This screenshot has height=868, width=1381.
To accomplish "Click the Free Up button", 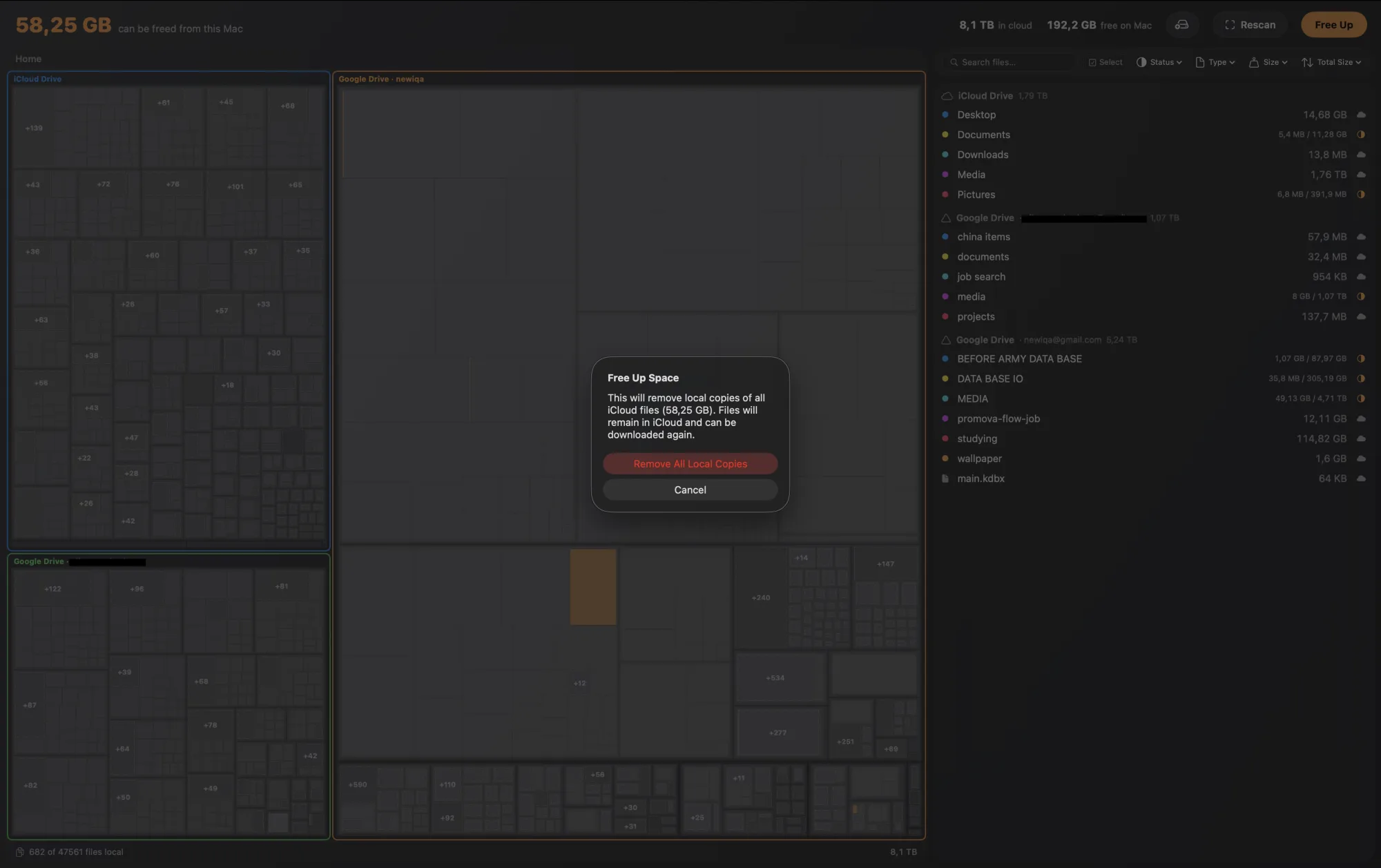I will (1333, 25).
